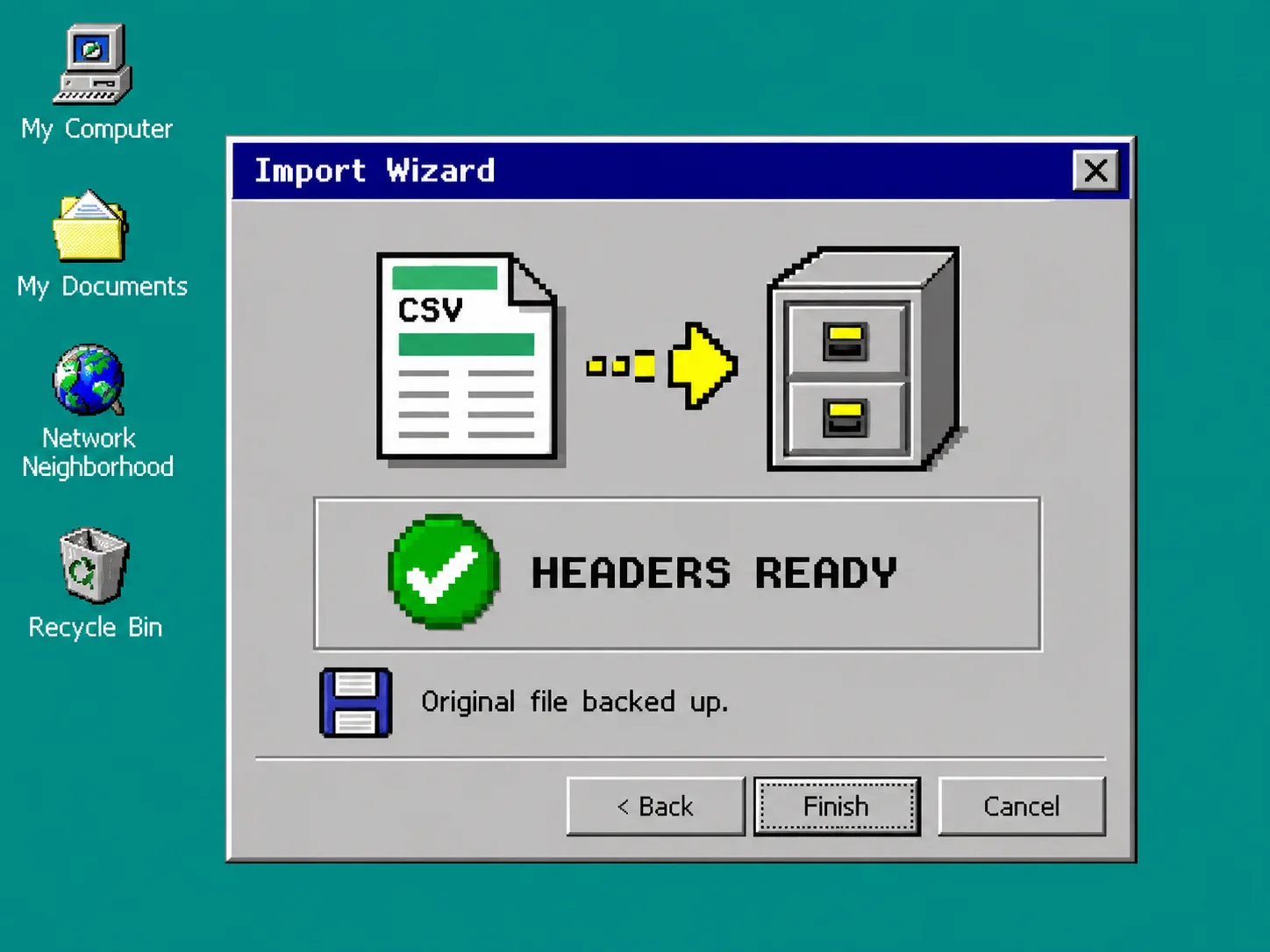1270x952 pixels.
Task: Click the blue floppy disk backup icon
Action: 355,702
